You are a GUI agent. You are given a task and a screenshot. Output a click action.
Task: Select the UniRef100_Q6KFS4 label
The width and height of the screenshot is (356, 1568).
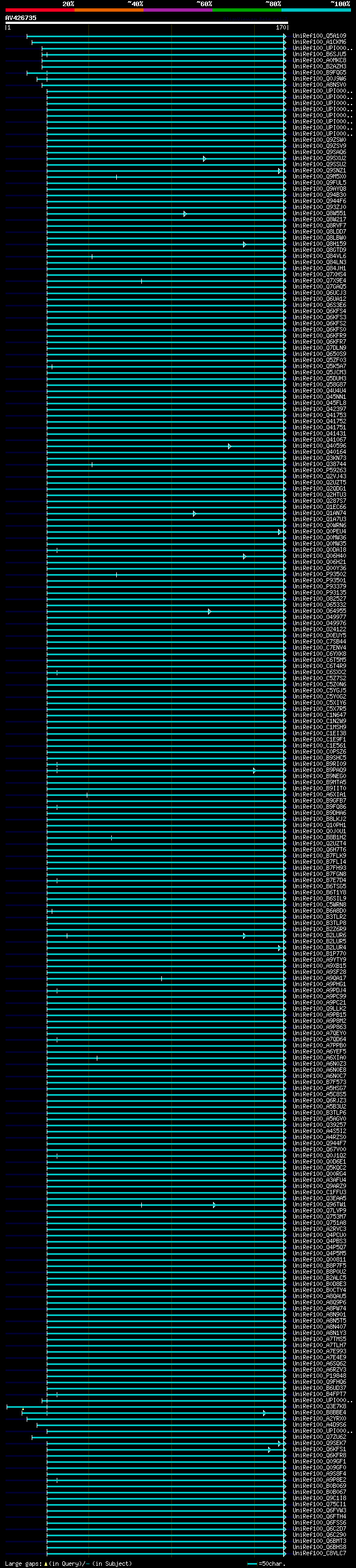319,311
